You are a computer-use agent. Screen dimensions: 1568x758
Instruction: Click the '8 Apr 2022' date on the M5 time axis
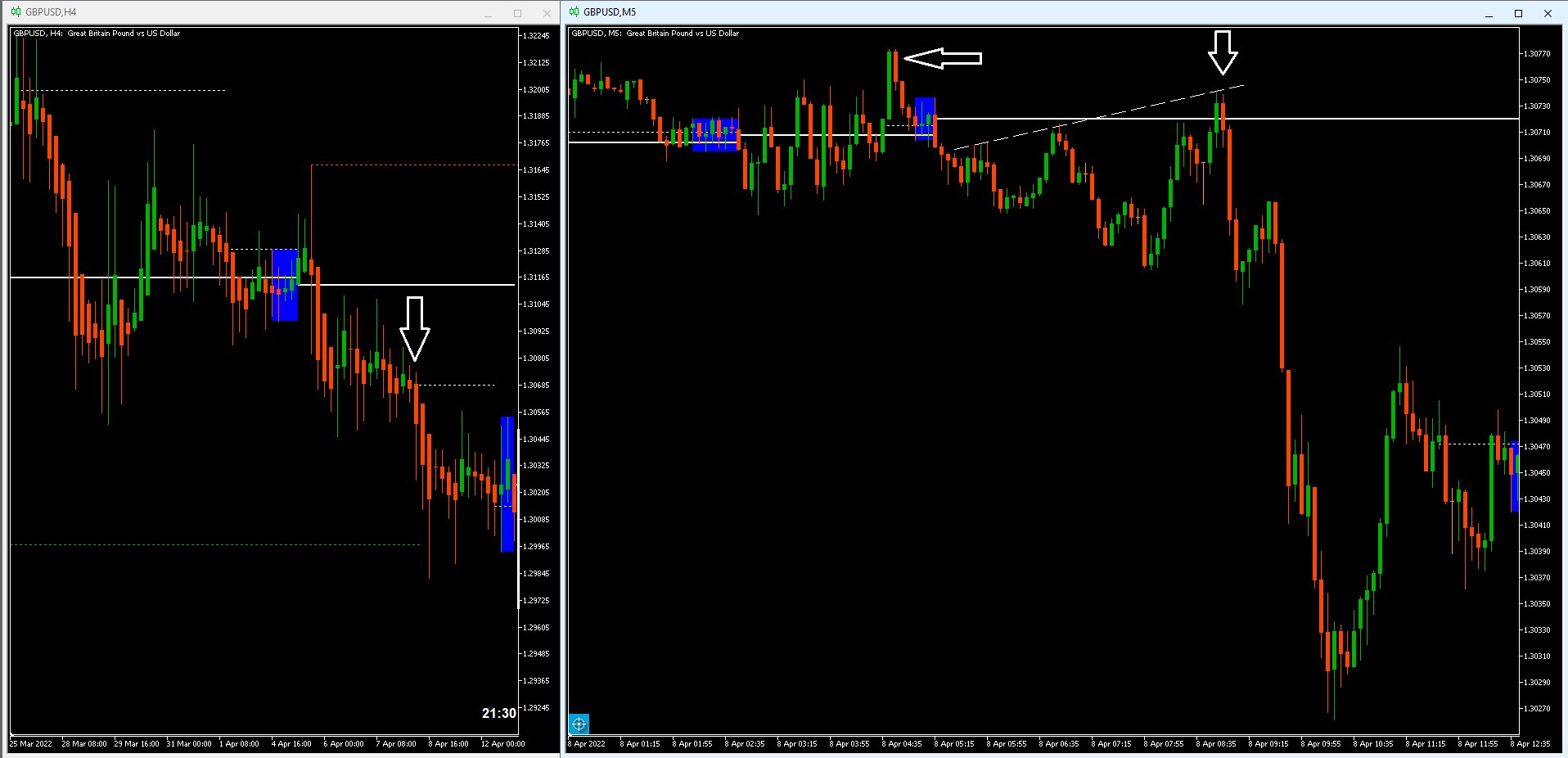tap(587, 744)
